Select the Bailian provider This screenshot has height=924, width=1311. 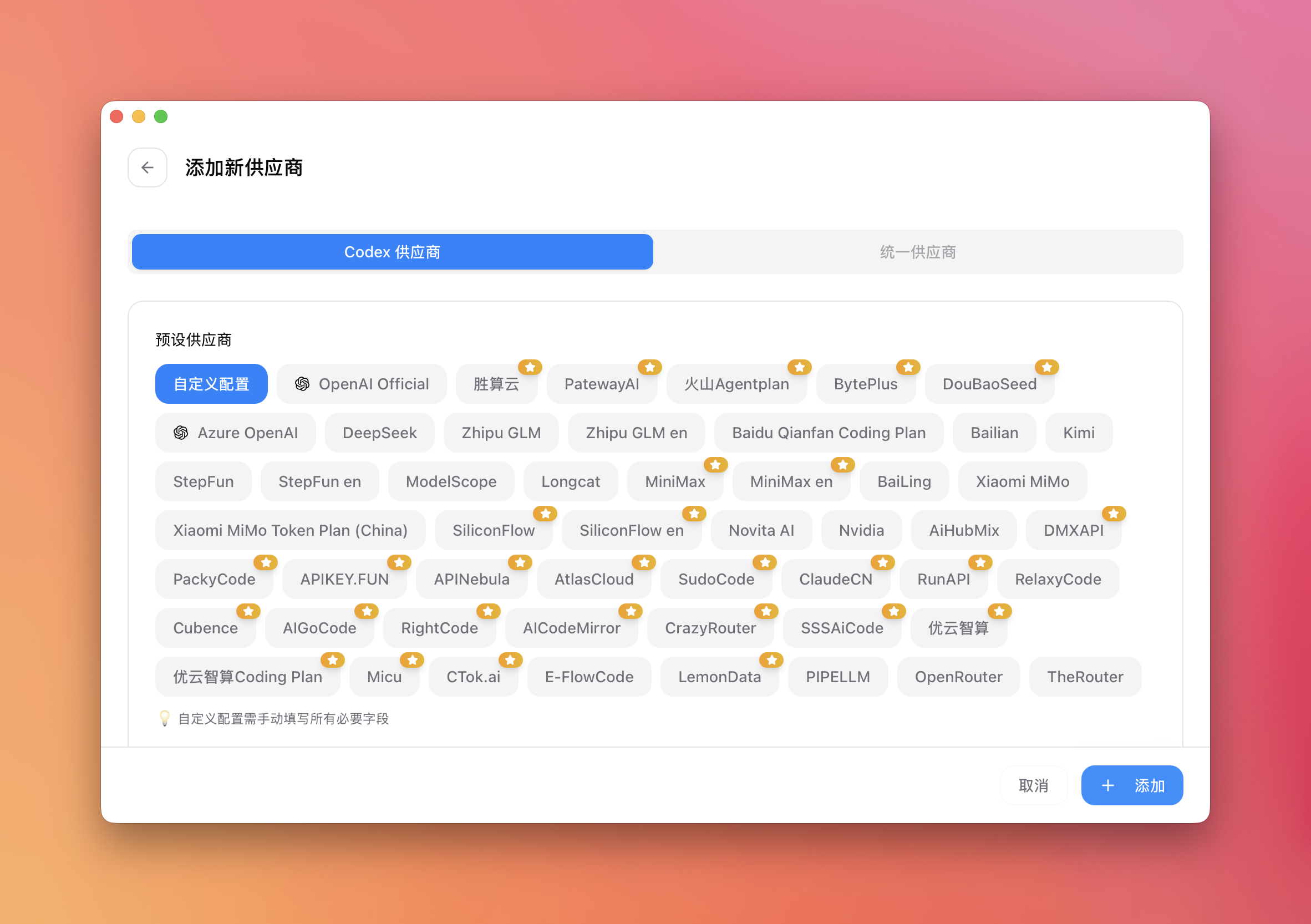click(995, 433)
